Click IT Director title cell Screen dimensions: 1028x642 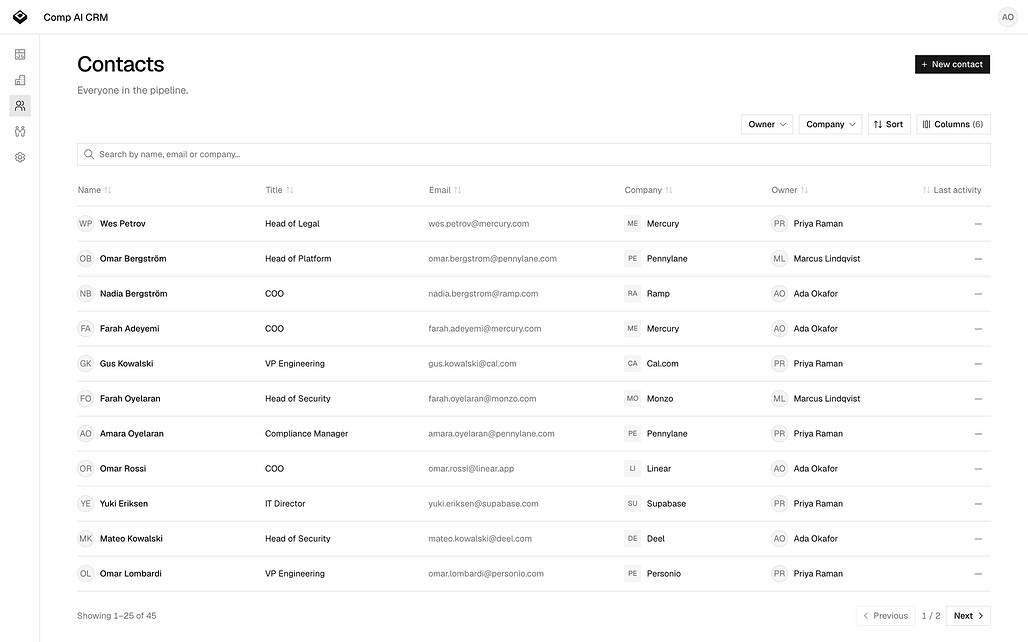[x=285, y=504]
